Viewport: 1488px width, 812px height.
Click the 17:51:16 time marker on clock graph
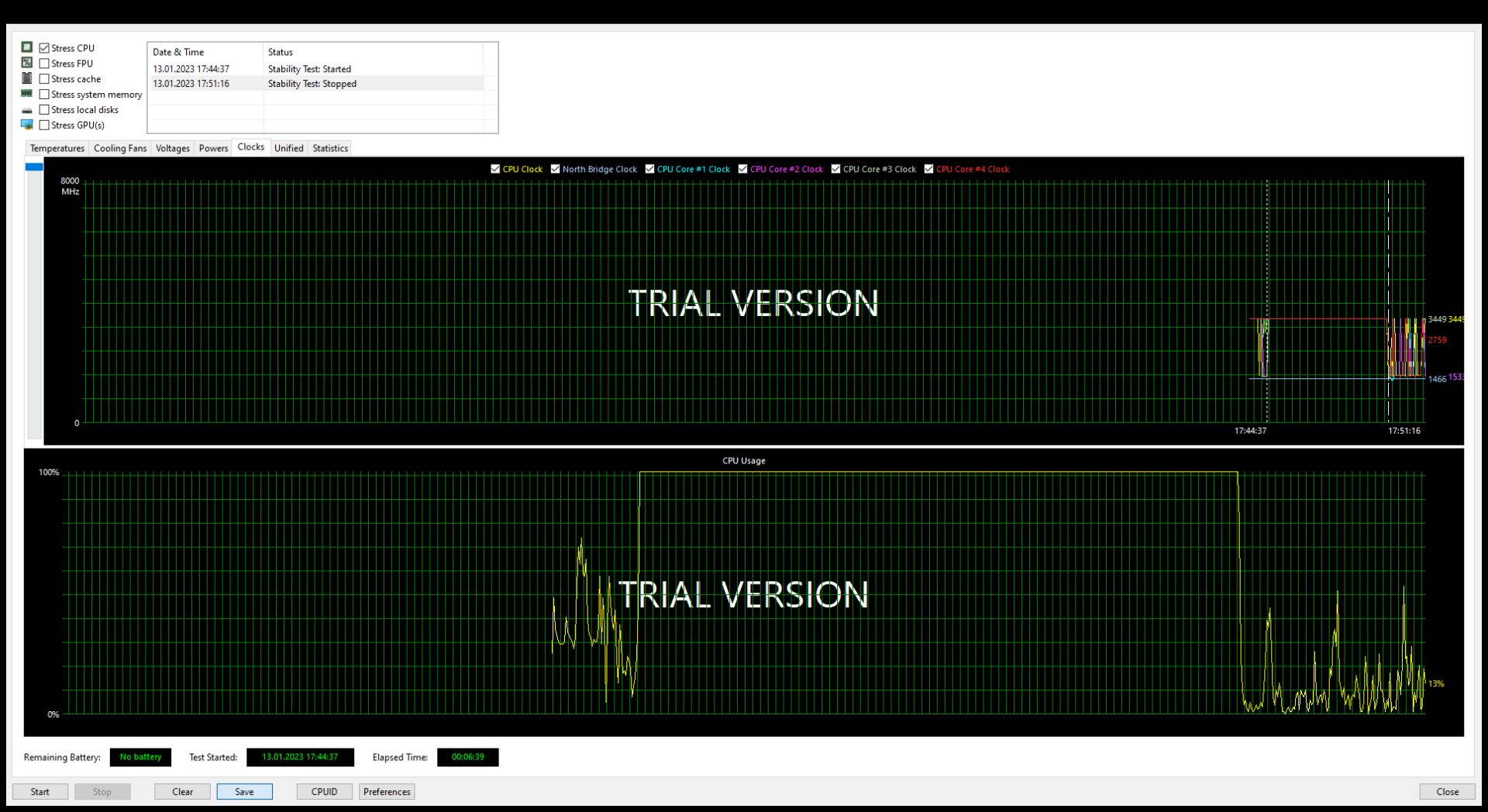1404,431
